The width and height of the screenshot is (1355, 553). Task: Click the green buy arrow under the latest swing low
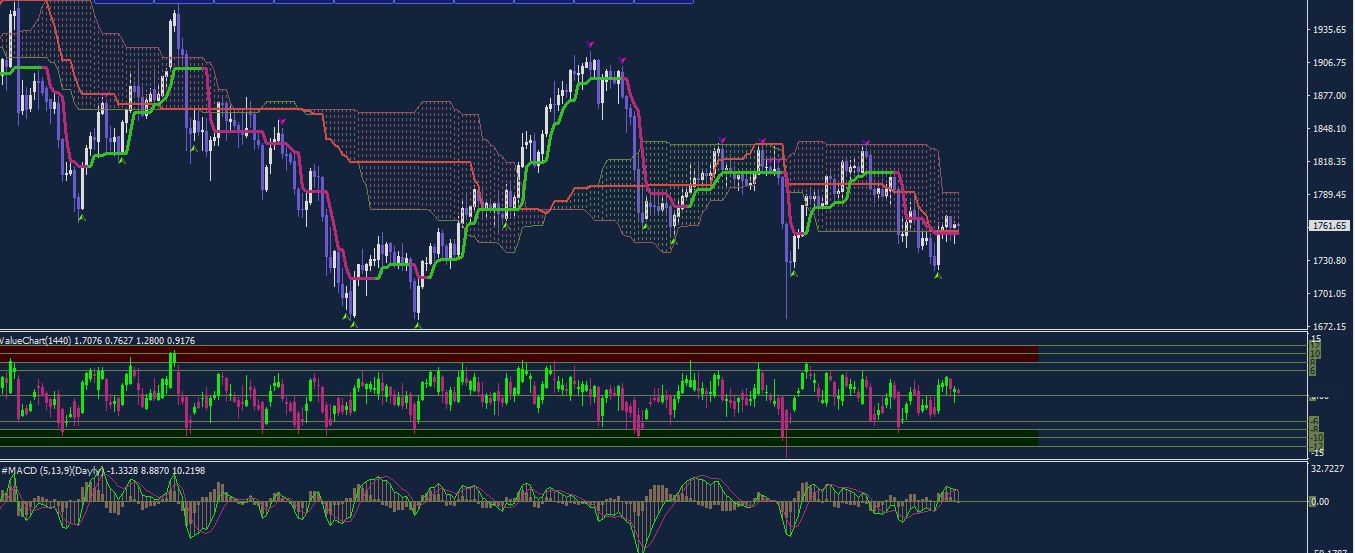pyautogui.click(x=938, y=275)
